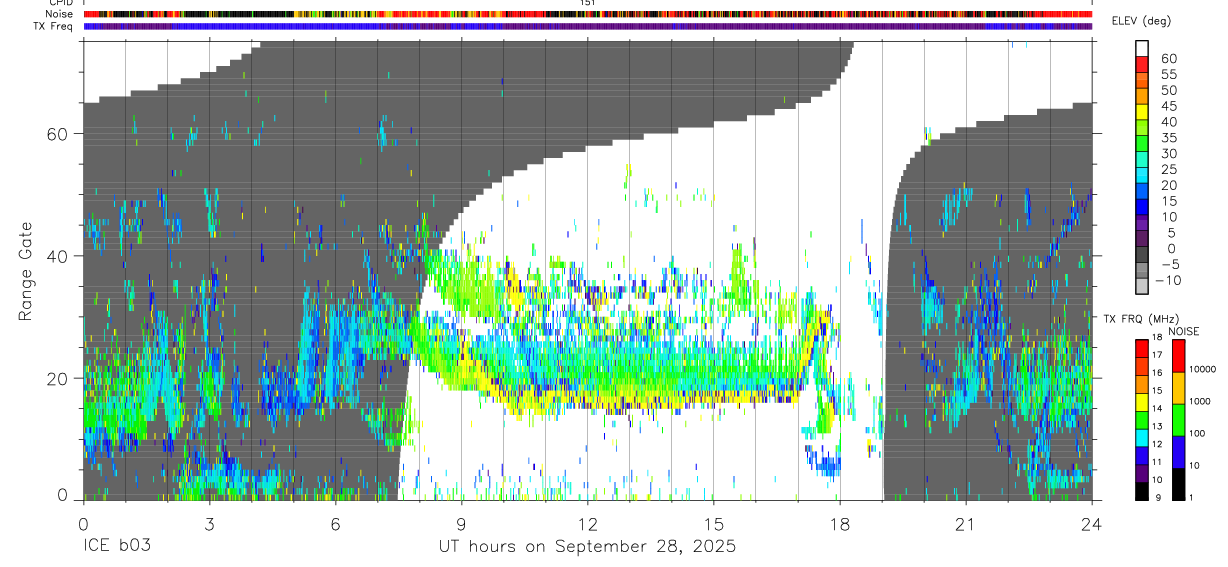Click the red 55–60 segment of the ELEV color bar
The width and height of the screenshot is (1228, 567).
(1142, 65)
